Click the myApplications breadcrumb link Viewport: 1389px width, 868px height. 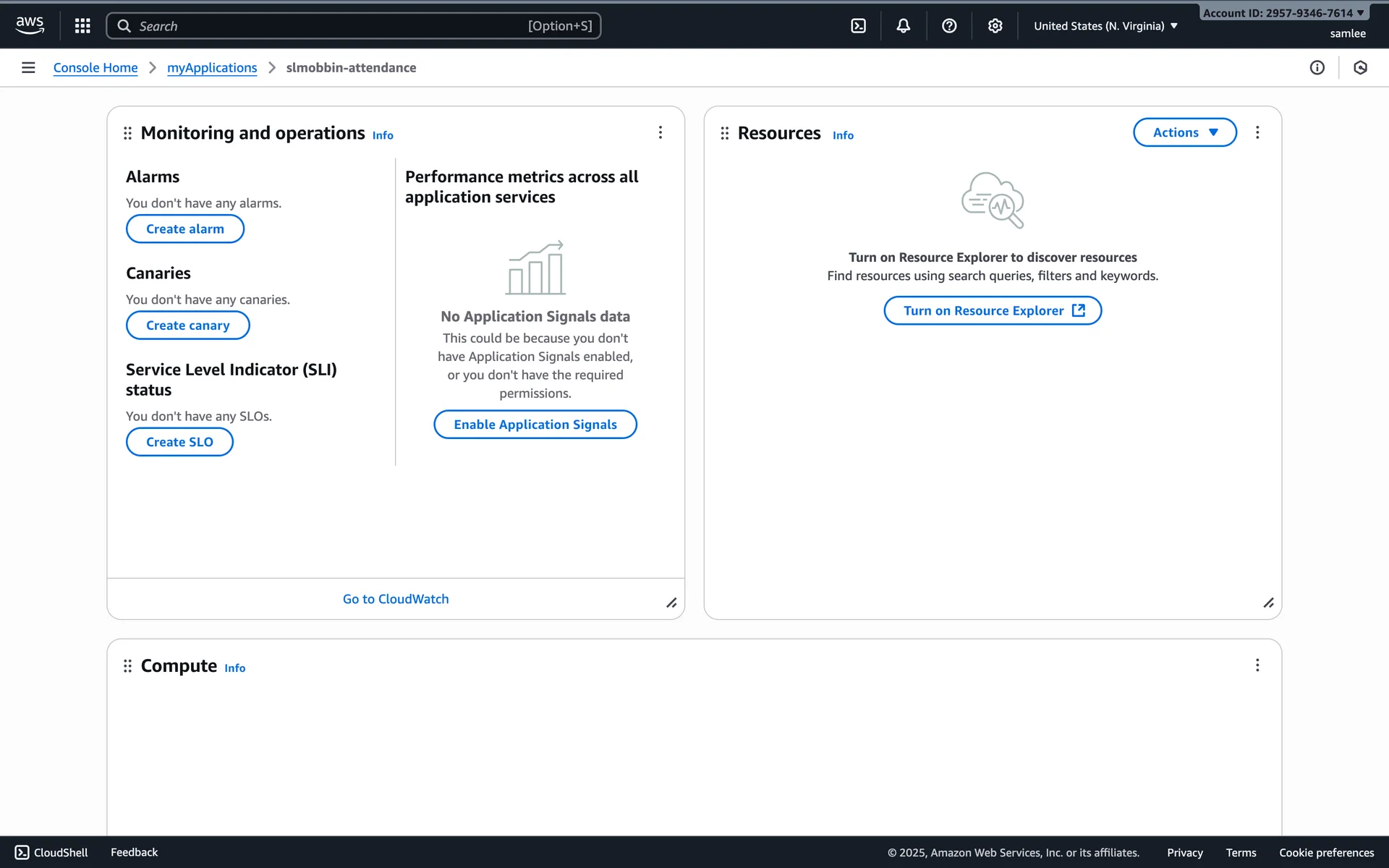(212, 67)
